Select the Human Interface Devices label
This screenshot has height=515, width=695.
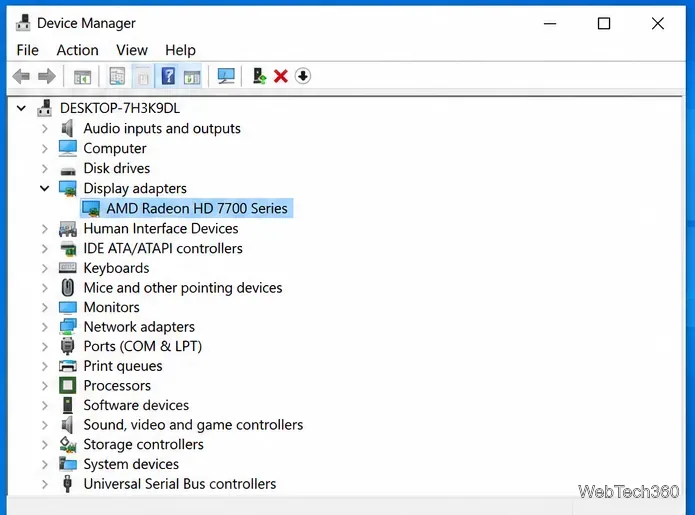[x=161, y=228]
